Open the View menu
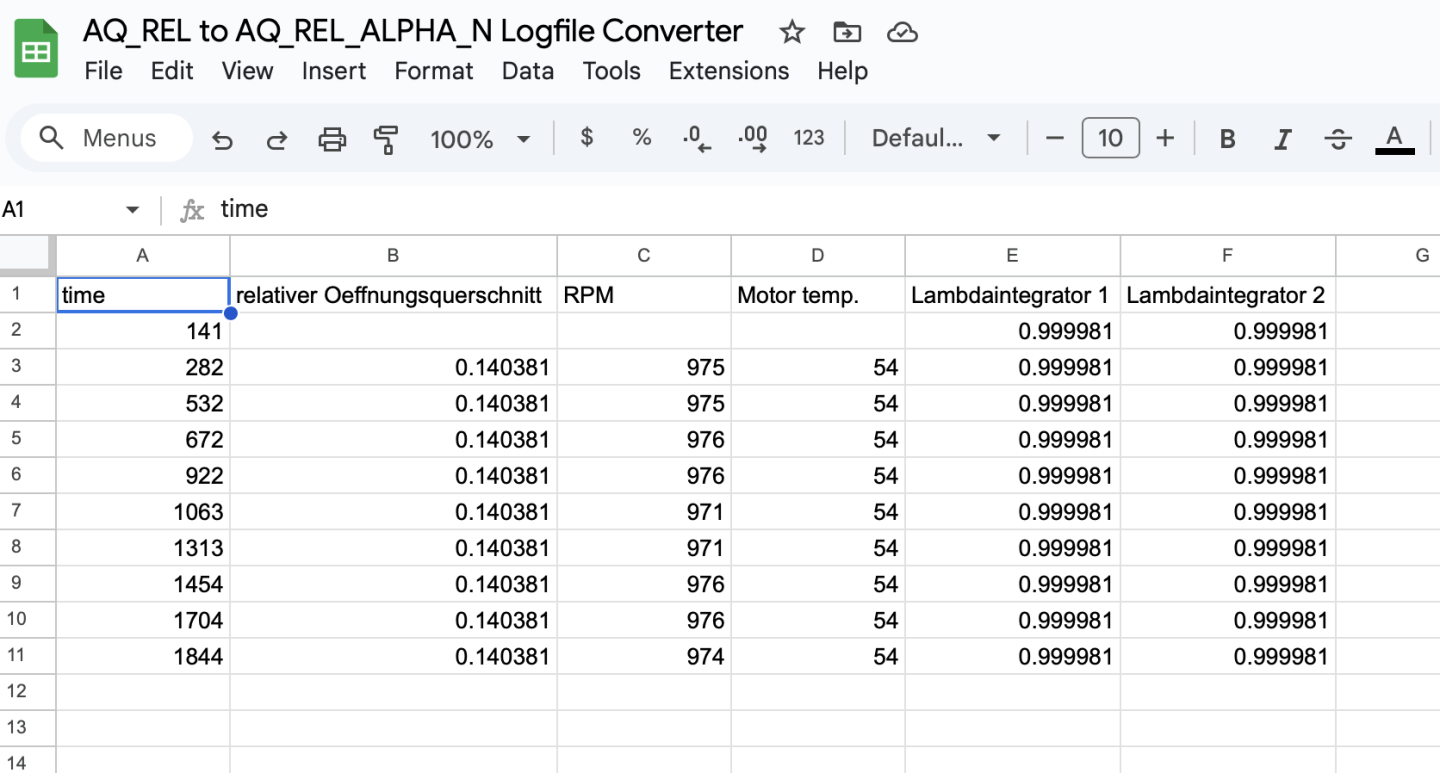Image resolution: width=1440 pixels, height=773 pixels. coord(247,71)
